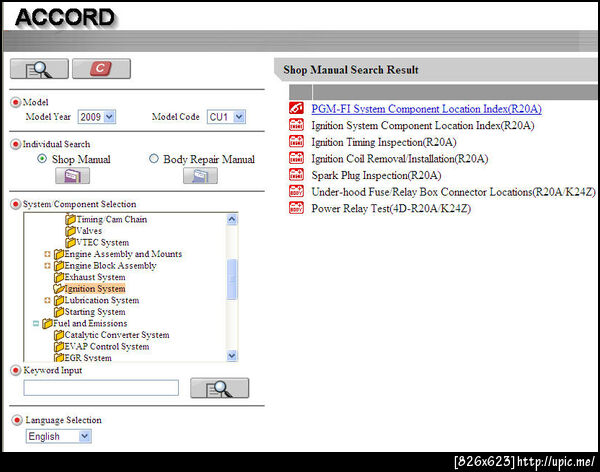This screenshot has width=600, height=472.
Task: Click the EVAP Control System folder icon
Action: pyautogui.click(x=59, y=346)
